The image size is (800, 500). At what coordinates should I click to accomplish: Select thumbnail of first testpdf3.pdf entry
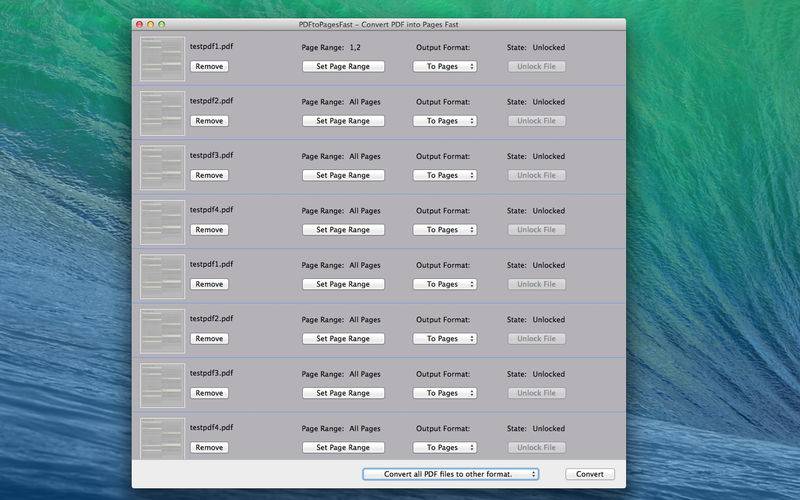click(x=162, y=167)
